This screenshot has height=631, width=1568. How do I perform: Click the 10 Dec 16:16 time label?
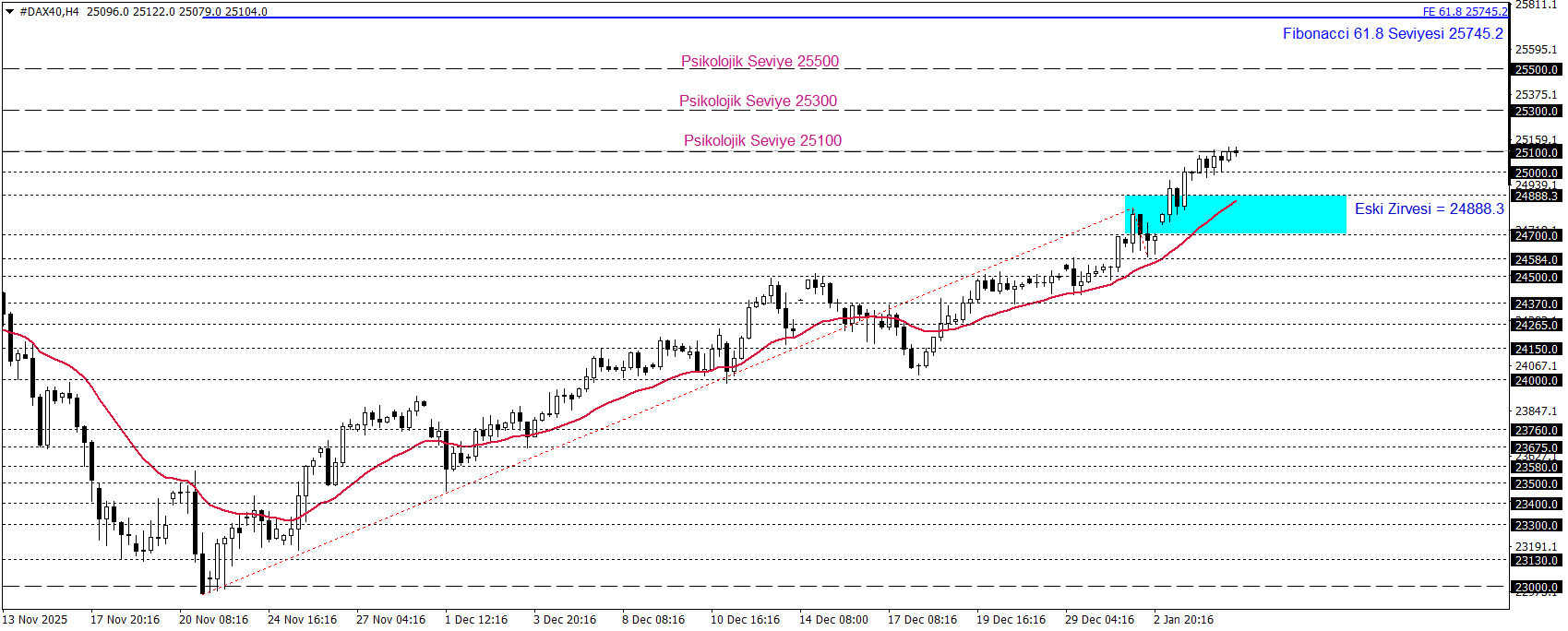point(745,619)
